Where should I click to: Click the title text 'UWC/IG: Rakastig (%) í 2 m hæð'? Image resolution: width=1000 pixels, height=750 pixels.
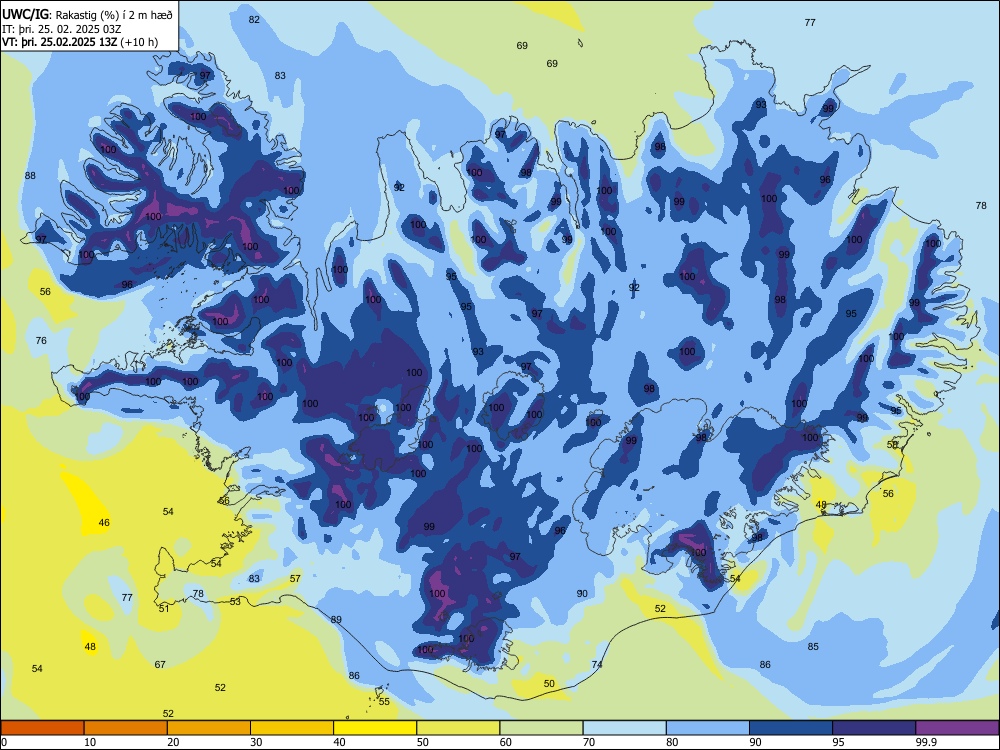tap(87, 14)
